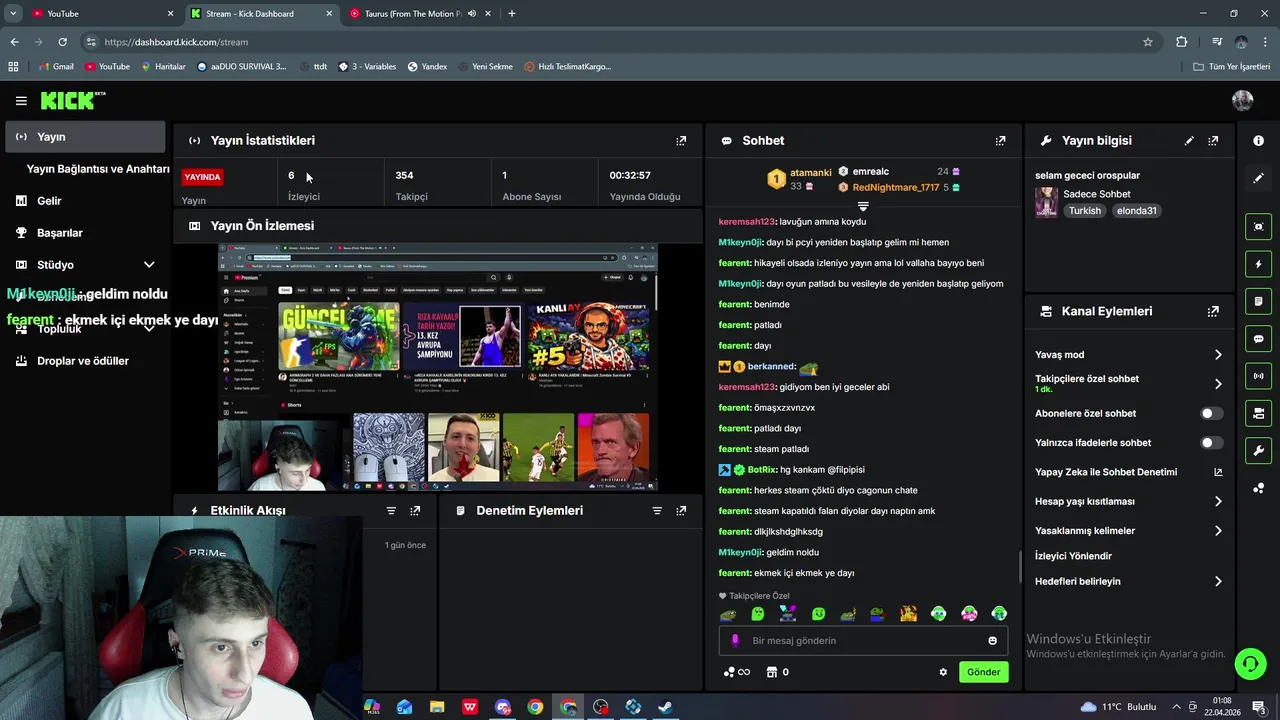This screenshot has height=720, width=1280.
Task: Switch to the Taurus browser tab
Action: point(420,13)
